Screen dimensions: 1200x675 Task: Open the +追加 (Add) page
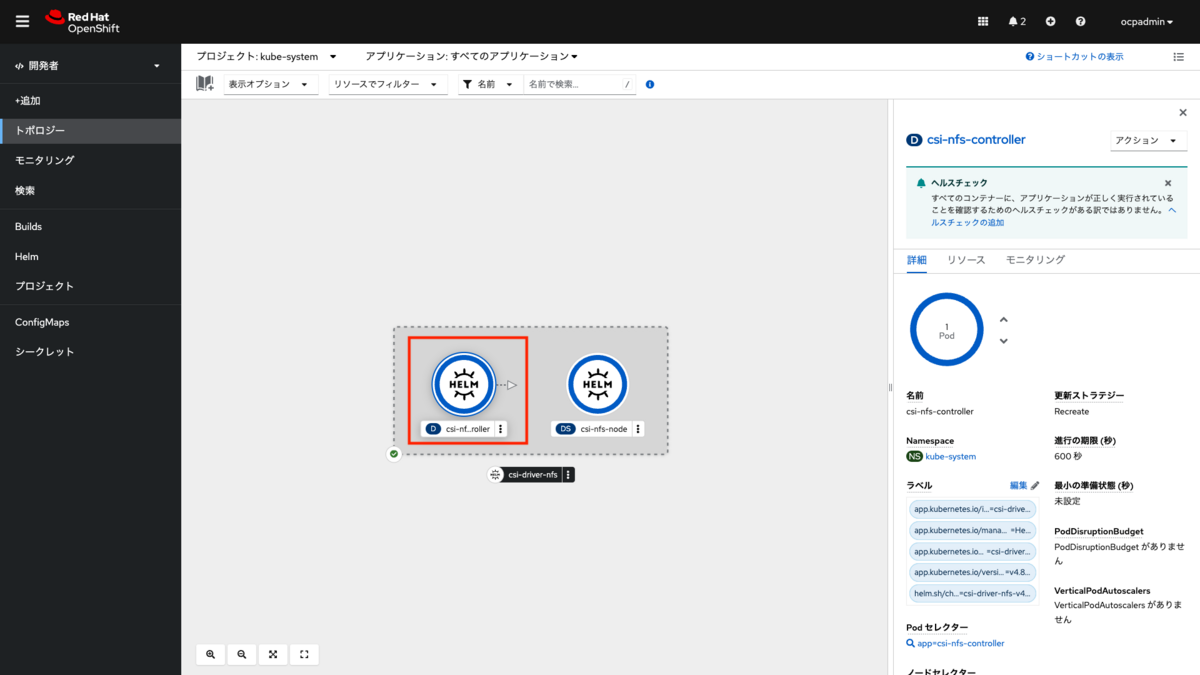[91, 101]
